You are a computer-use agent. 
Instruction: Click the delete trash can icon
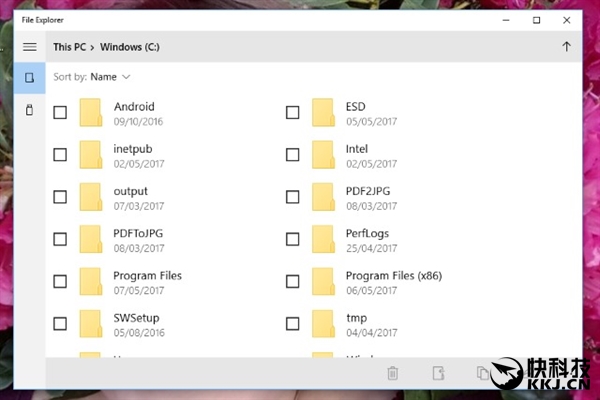tap(393, 373)
